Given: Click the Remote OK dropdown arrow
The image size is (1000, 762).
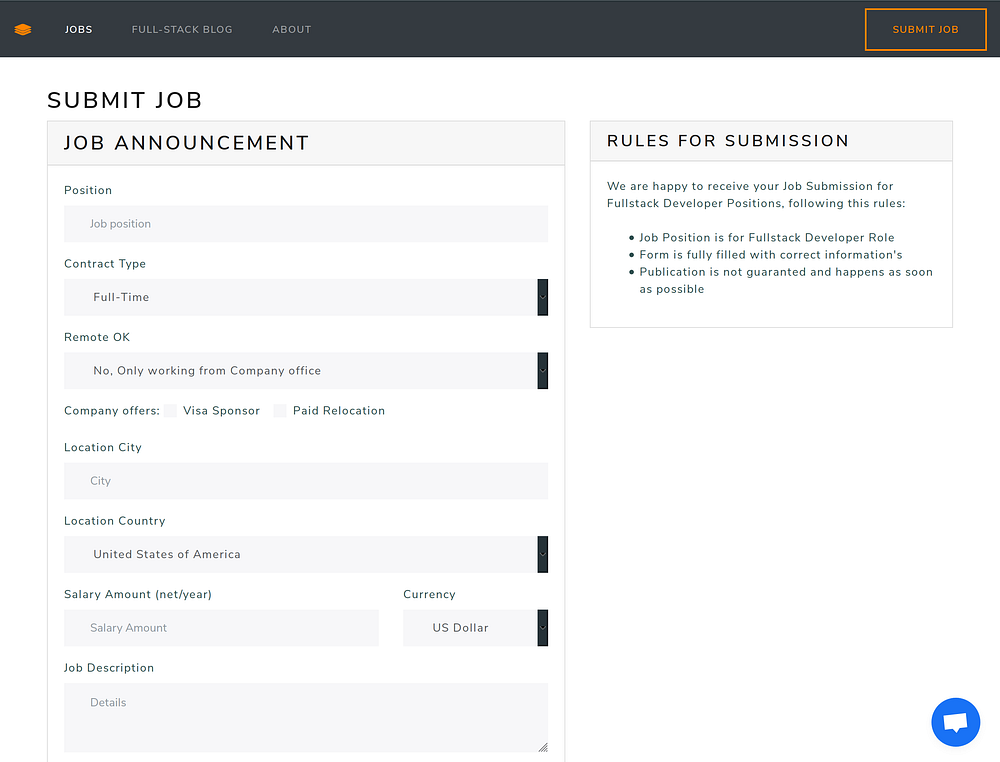Looking at the screenshot, I should pyautogui.click(x=543, y=370).
